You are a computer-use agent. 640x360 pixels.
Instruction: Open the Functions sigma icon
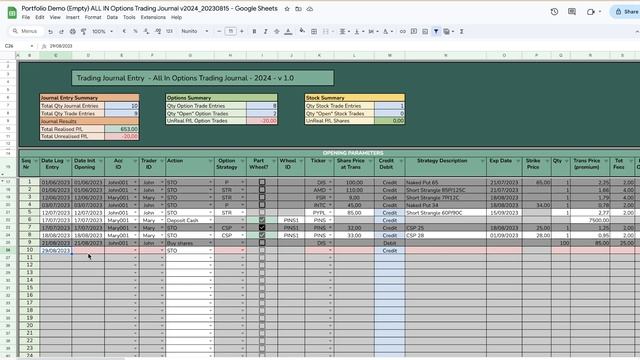462,31
